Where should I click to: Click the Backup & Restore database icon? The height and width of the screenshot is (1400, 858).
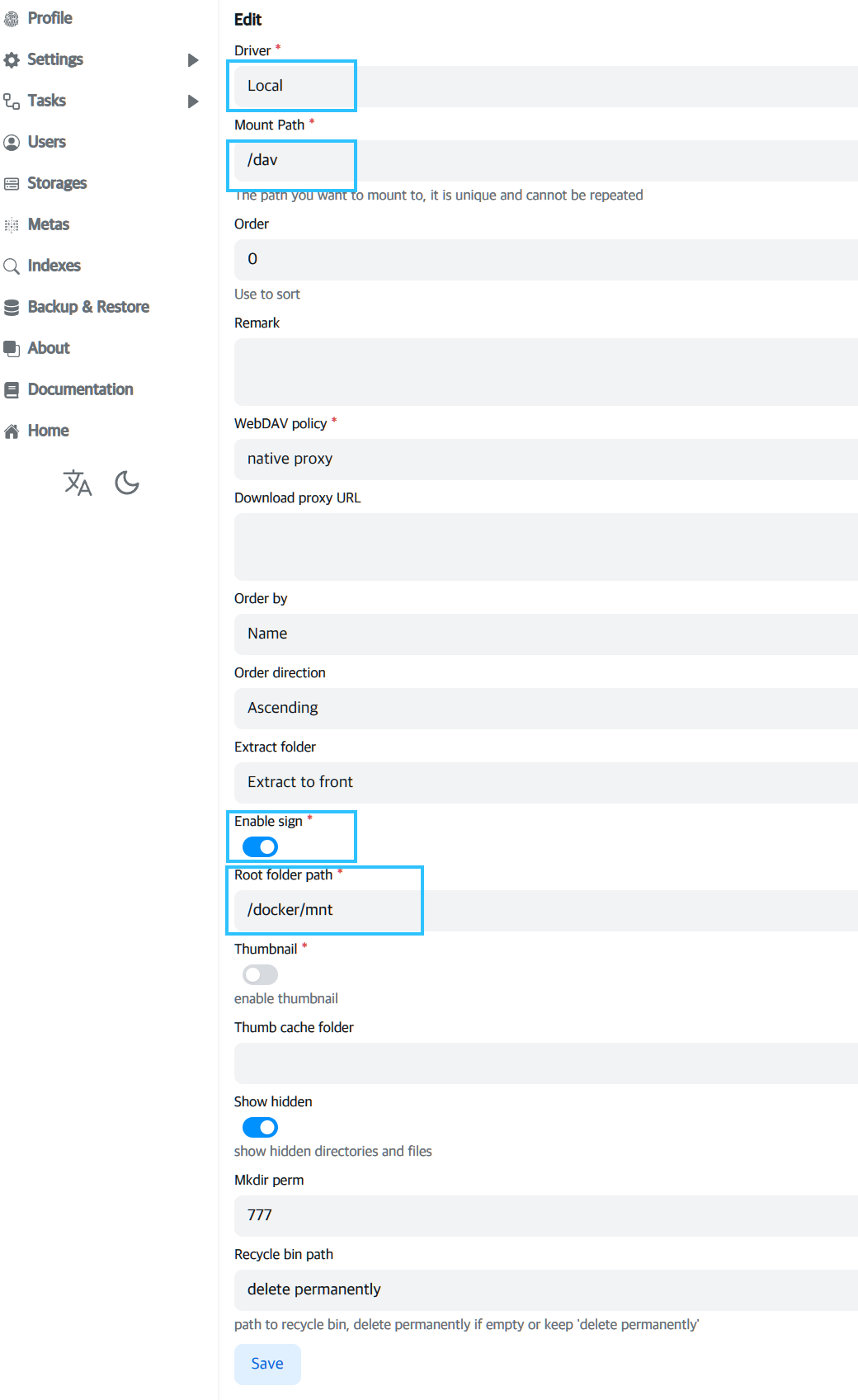[x=12, y=307]
